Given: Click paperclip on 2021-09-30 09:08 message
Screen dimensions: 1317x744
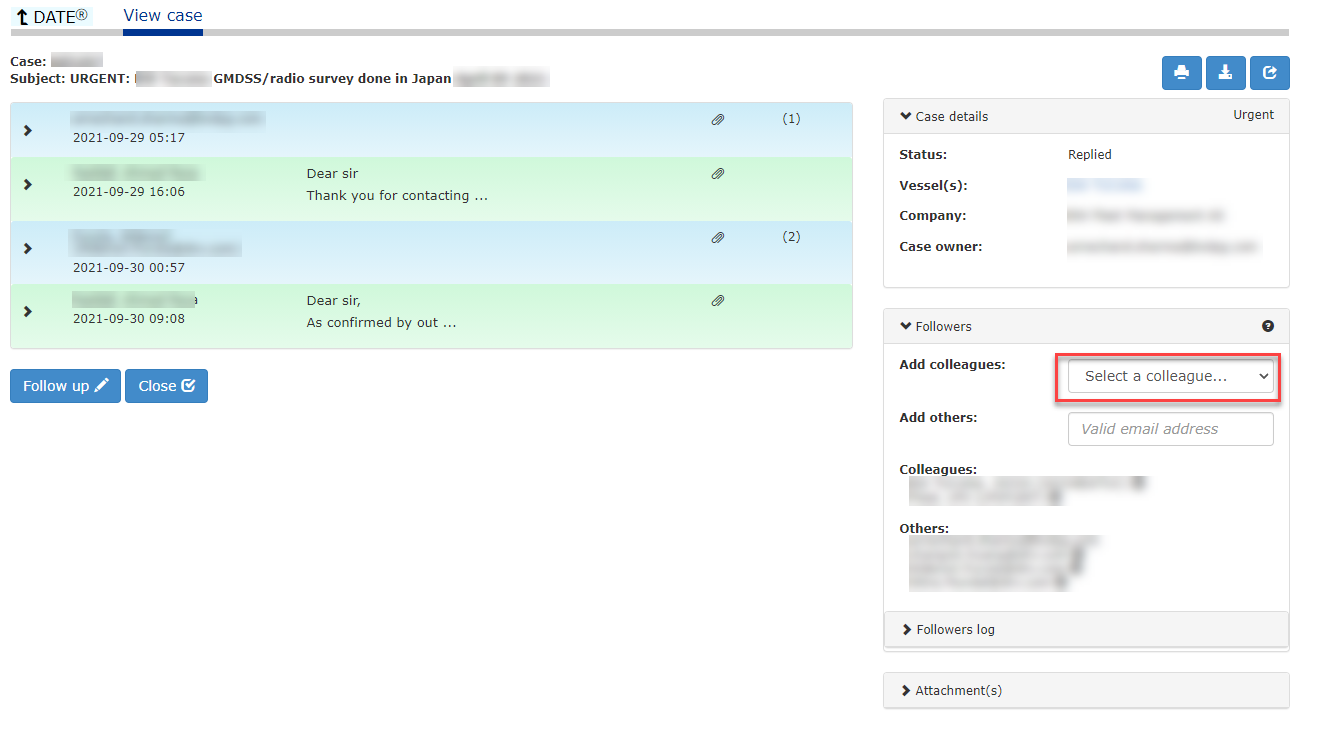Looking at the screenshot, I should click(x=717, y=301).
